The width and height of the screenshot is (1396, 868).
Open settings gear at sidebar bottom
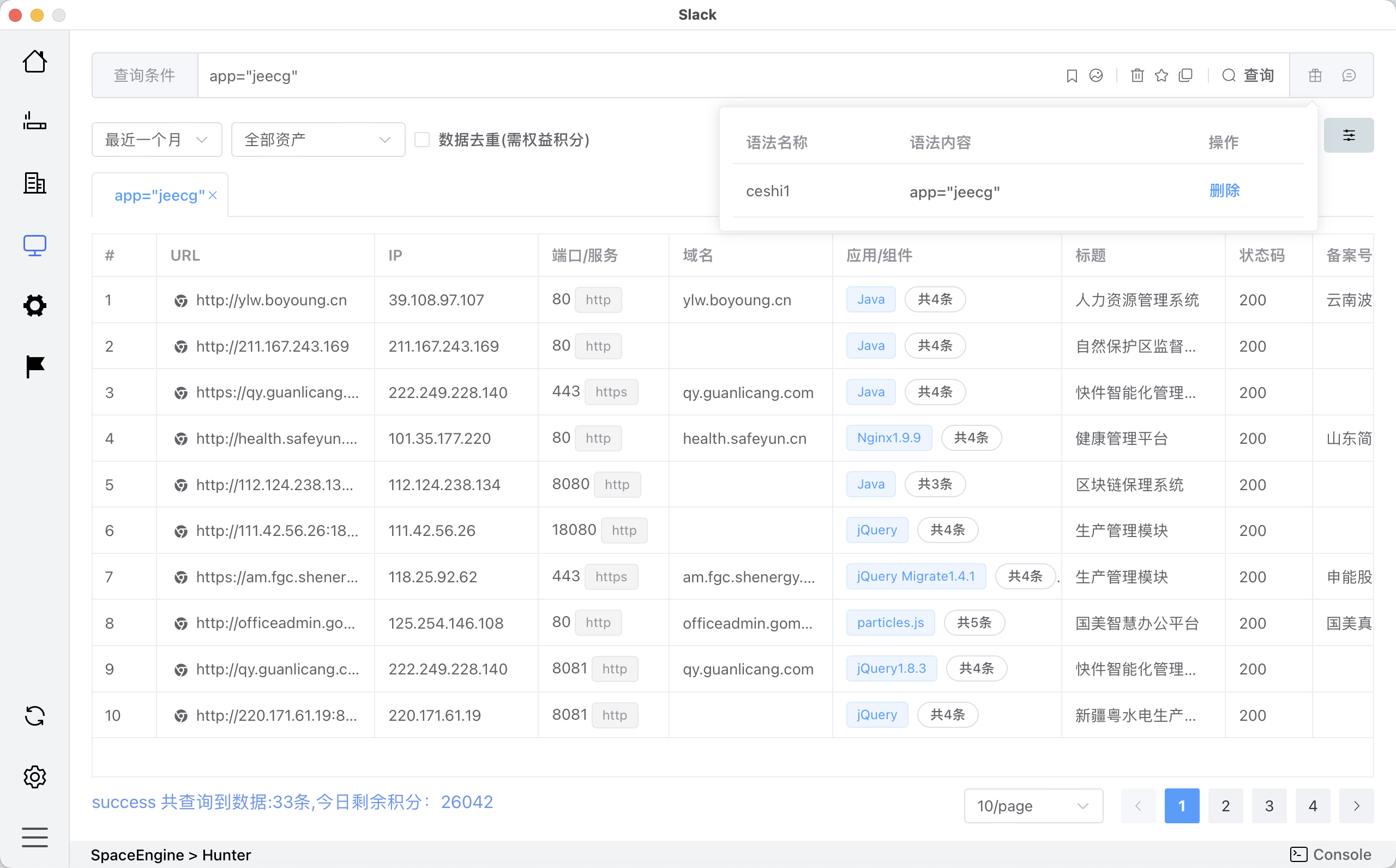(x=34, y=777)
